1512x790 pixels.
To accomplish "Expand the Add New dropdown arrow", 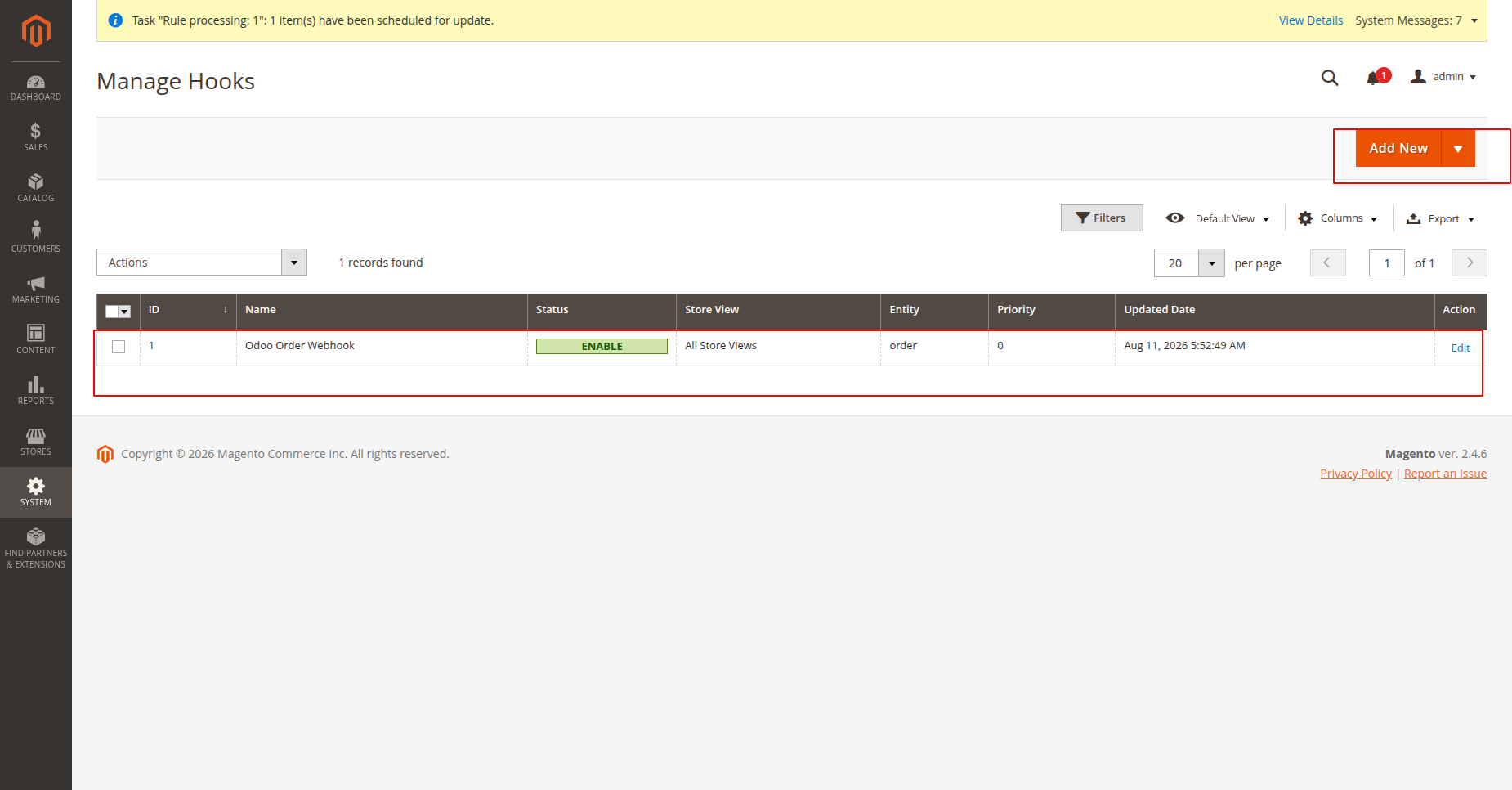I will point(1458,148).
